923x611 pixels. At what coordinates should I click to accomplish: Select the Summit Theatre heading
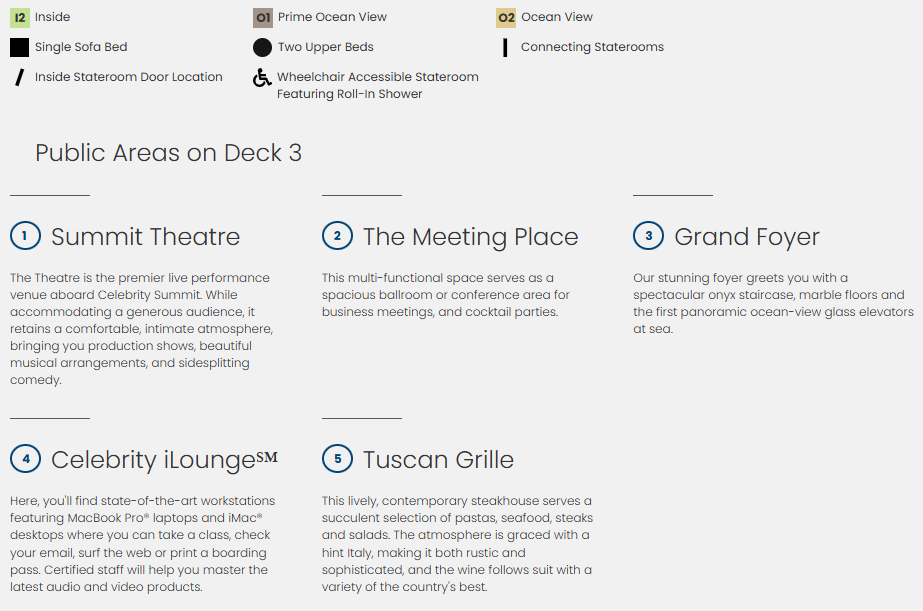pos(145,237)
